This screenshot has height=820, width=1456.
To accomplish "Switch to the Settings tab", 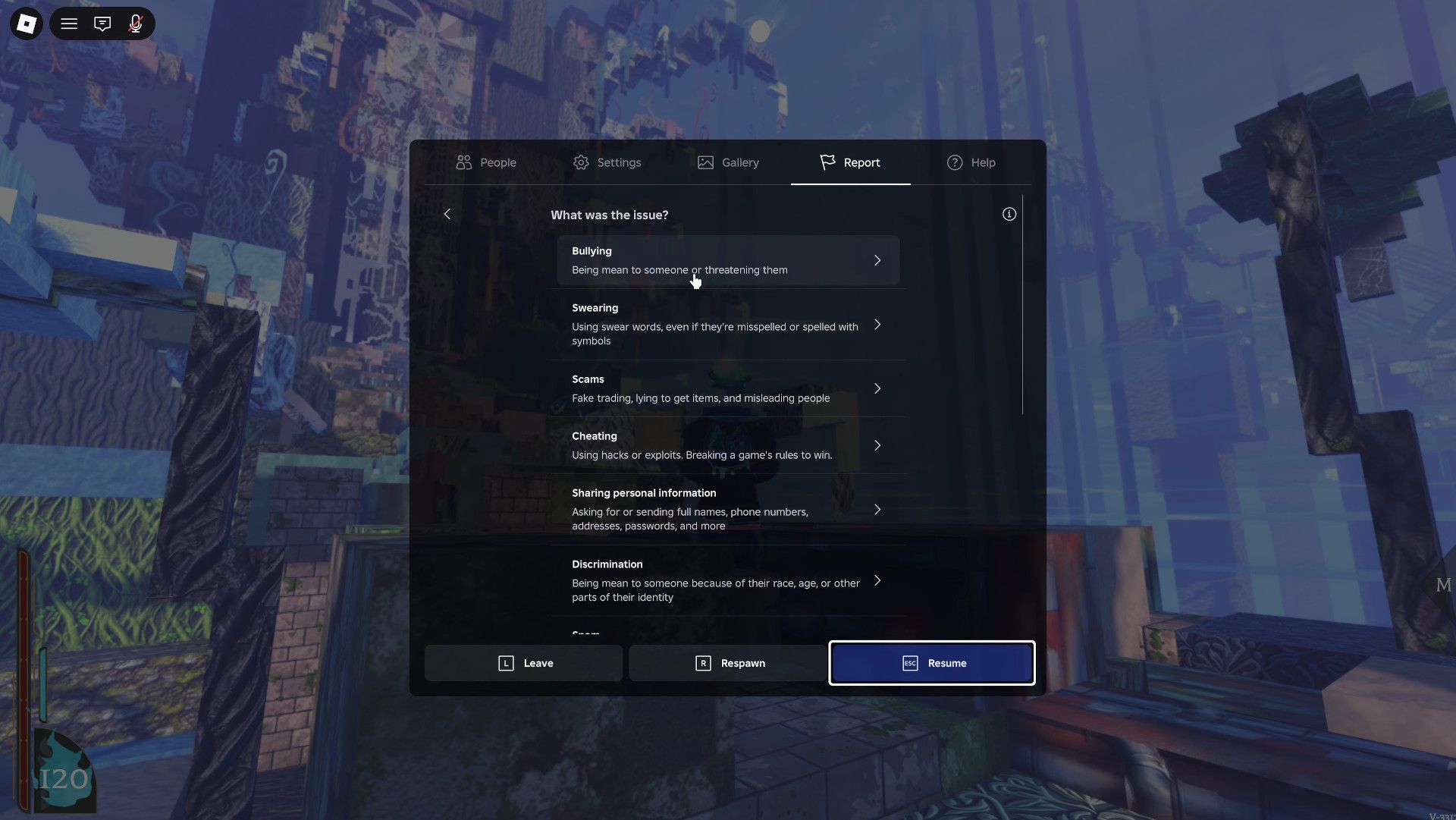I will click(607, 162).
